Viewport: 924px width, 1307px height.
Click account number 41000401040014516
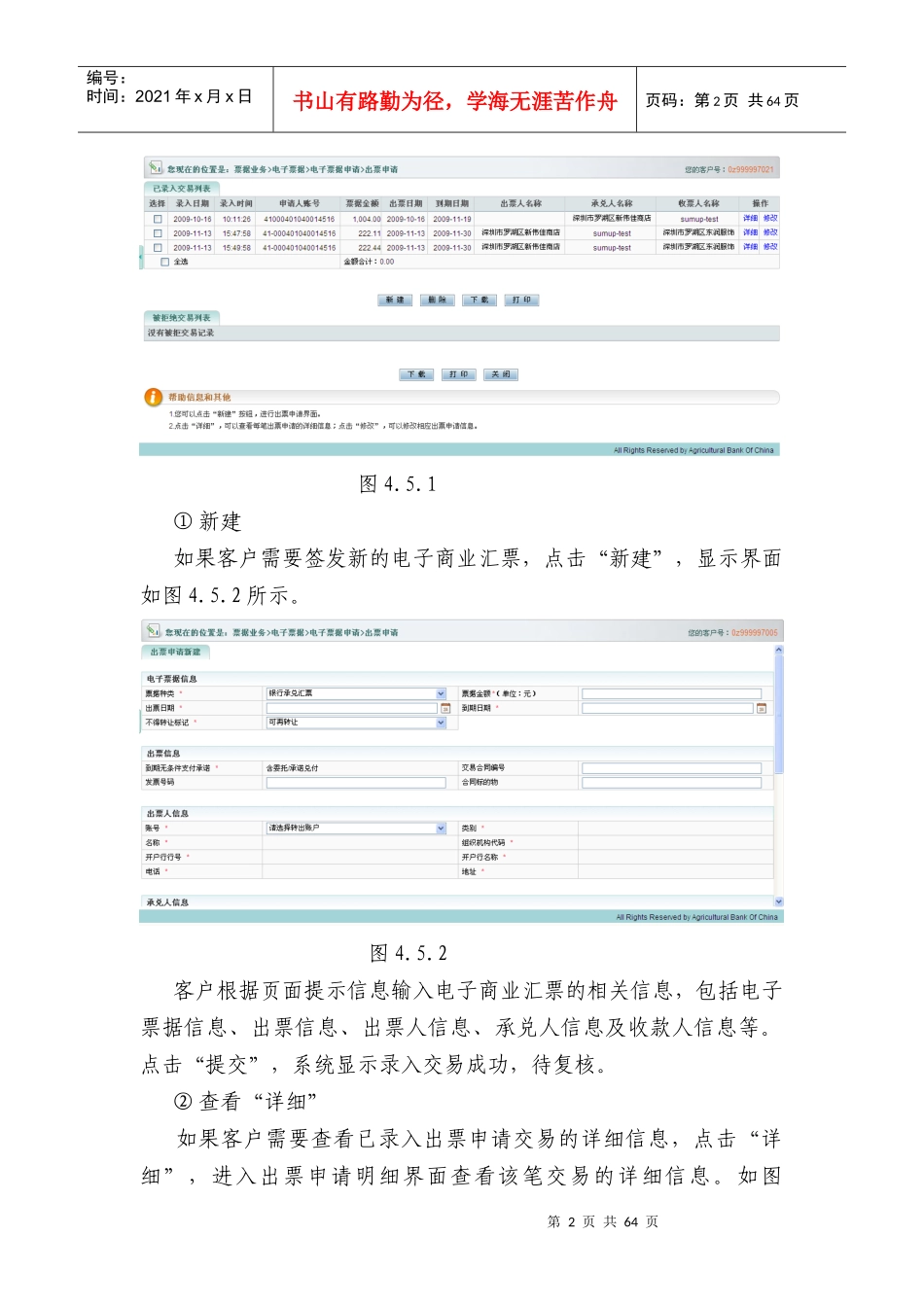pyautogui.click(x=300, y=219)
